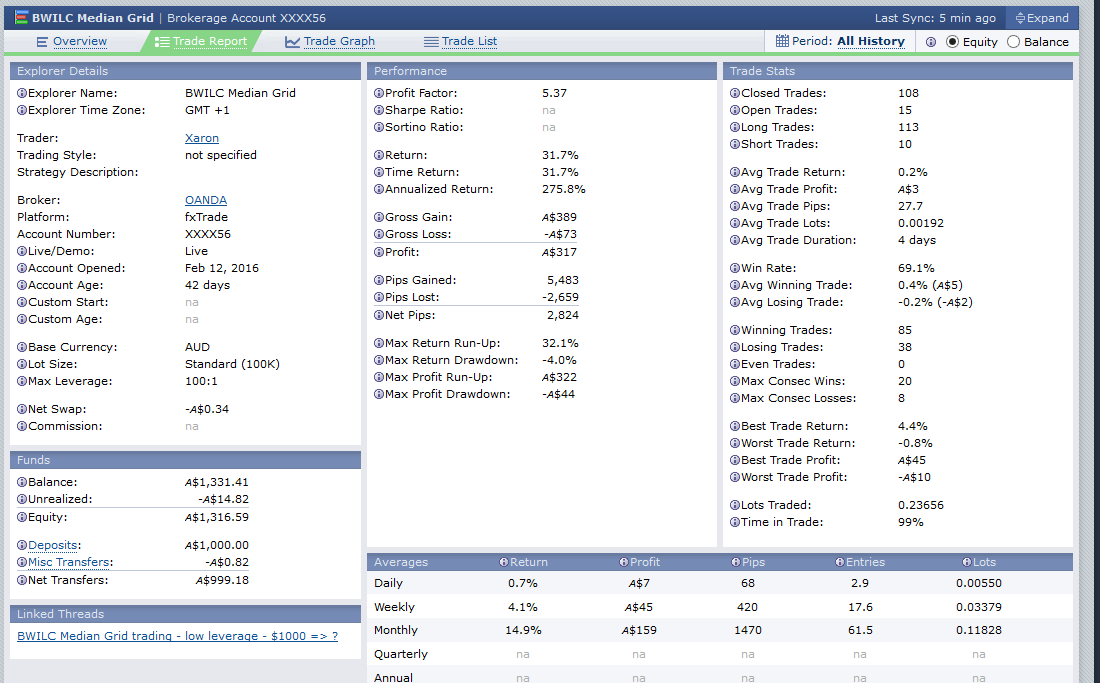Click info icon beside Profit Factor
This screenshot has height=683, width=1100.
coord(379,93)
